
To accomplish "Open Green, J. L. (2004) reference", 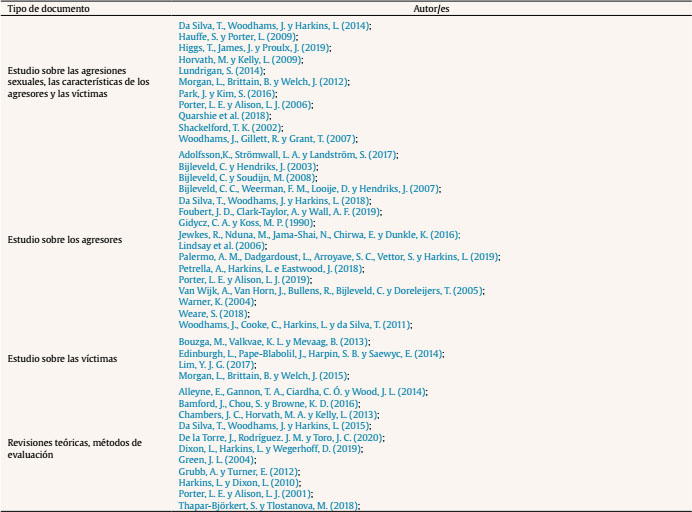I will (x=216, y=460).
